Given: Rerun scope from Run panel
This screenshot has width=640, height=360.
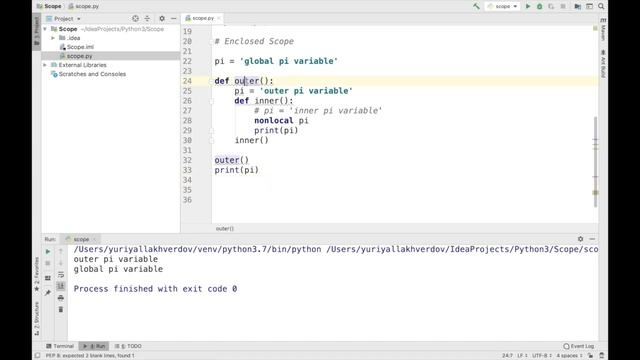Looking at the screenshot, I should 48,251.
